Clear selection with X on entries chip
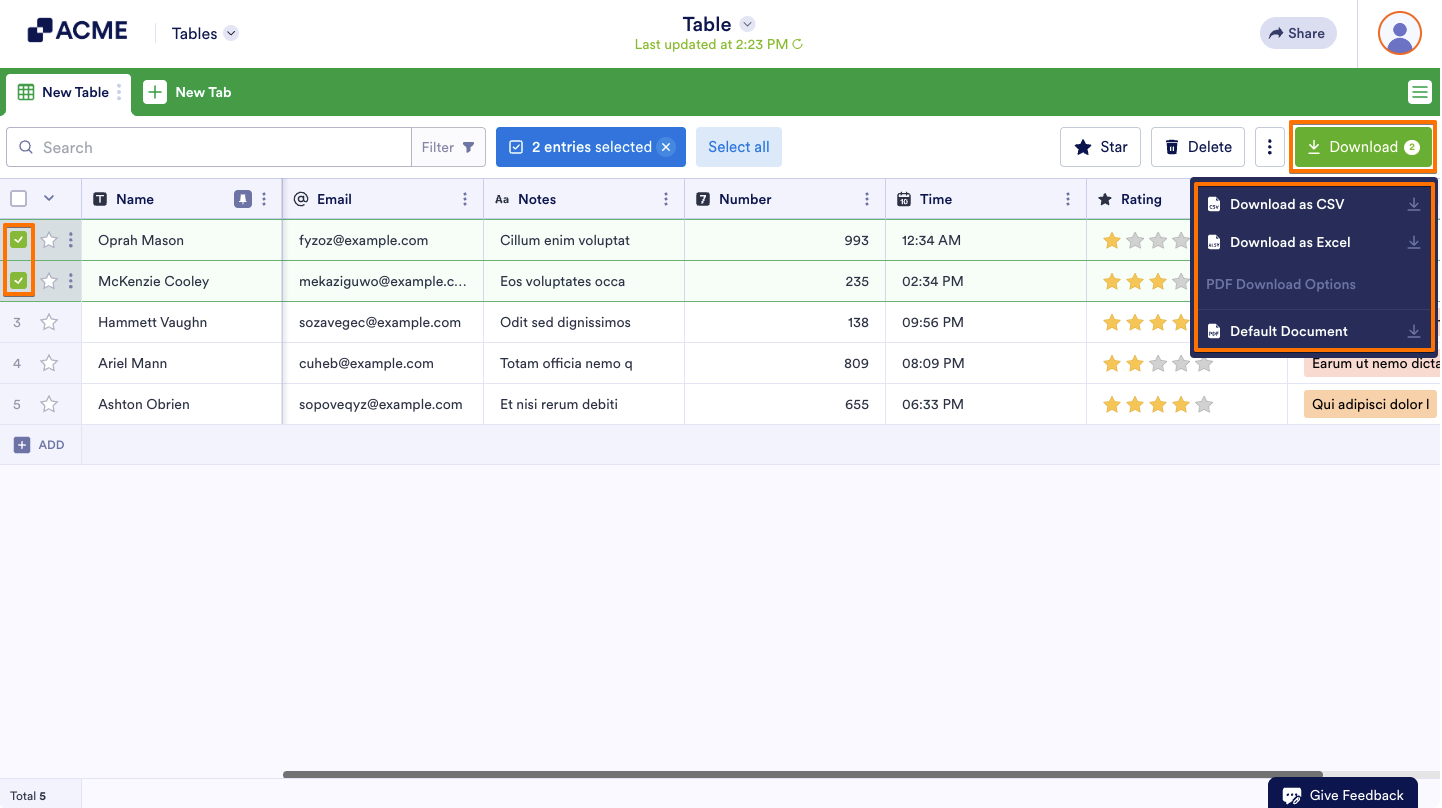 [x=666, y=147]
